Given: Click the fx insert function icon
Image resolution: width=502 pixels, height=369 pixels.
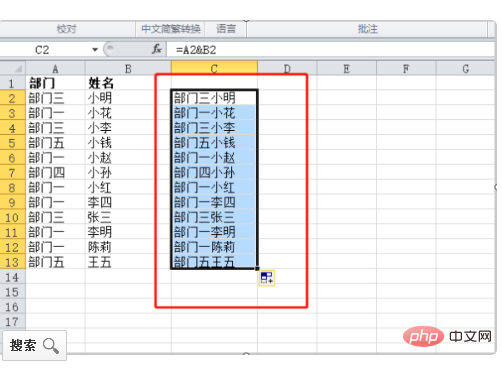Looking at the screenshot, I should point(157,49).
